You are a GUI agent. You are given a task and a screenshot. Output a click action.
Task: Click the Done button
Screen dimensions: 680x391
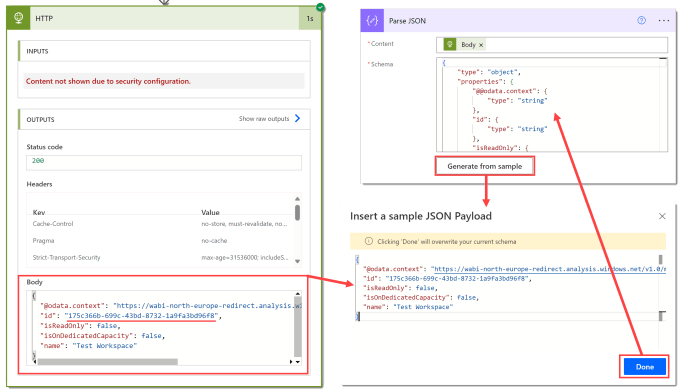point(644,367)
